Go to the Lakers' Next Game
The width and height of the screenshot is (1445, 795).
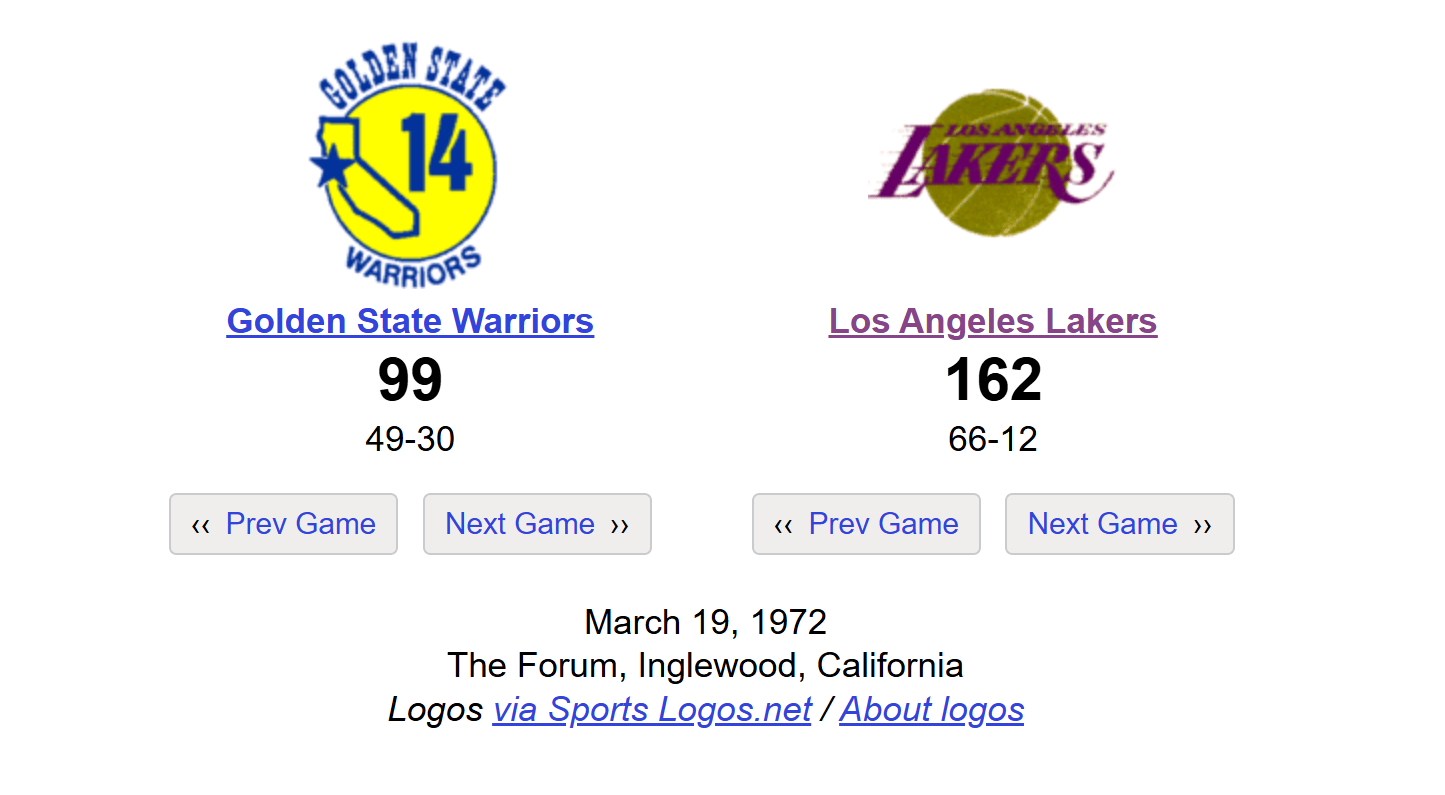(x=1119, y=524)
